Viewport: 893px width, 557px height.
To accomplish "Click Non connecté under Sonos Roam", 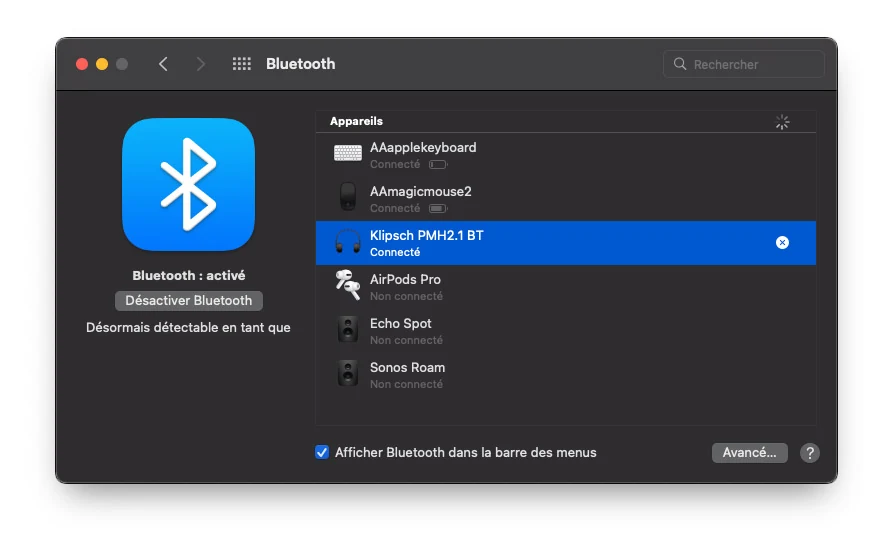I will tap(406, 384).
